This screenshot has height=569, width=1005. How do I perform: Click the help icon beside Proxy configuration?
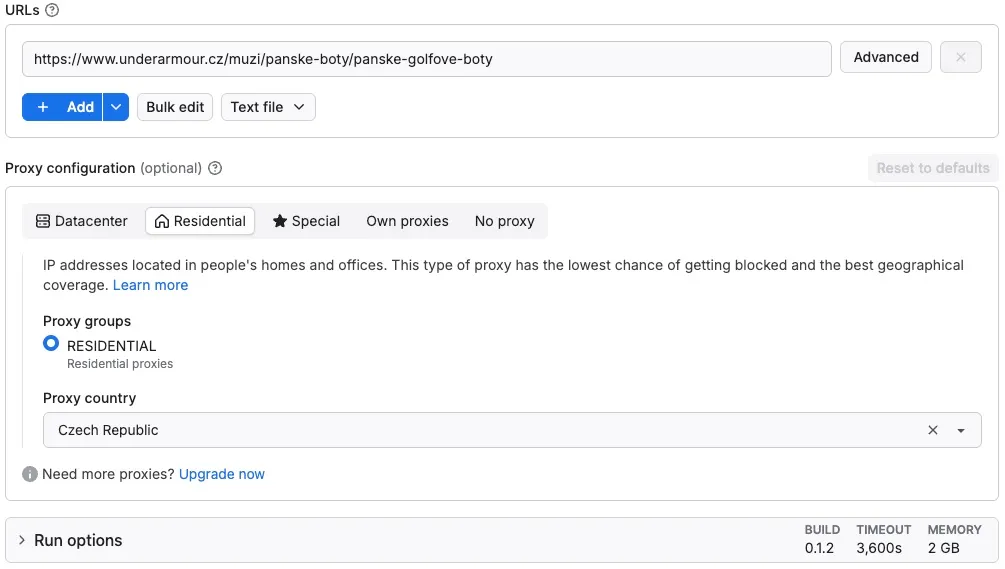215,168
